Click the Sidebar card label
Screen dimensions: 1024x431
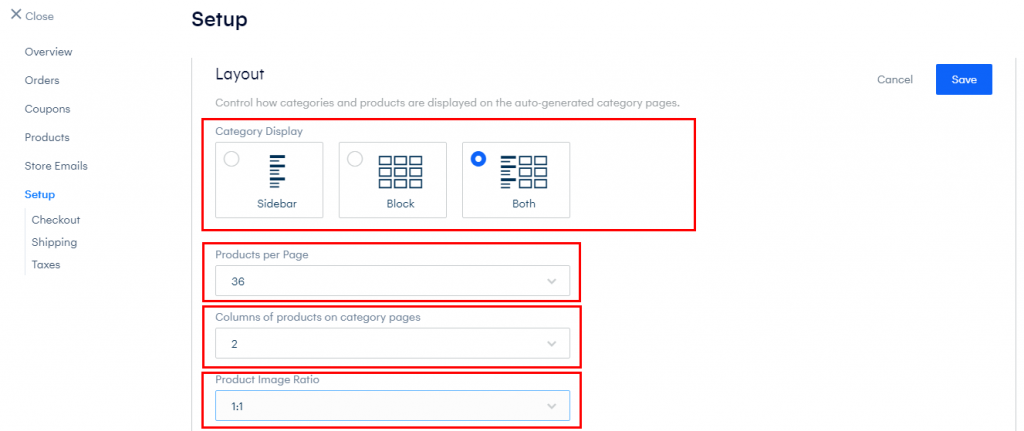point(278,204)
